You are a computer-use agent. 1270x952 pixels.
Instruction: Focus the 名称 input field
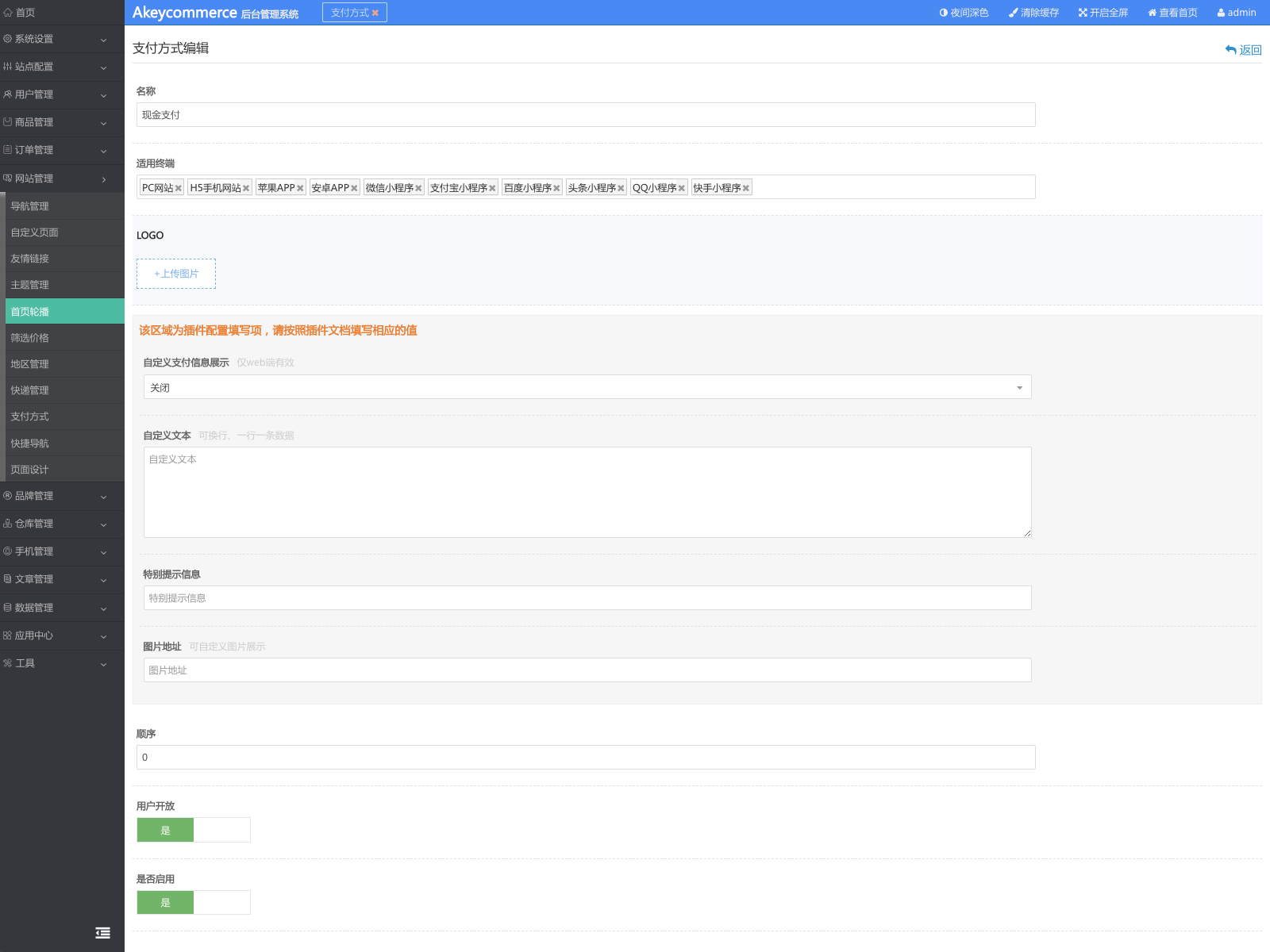[586, 114]
